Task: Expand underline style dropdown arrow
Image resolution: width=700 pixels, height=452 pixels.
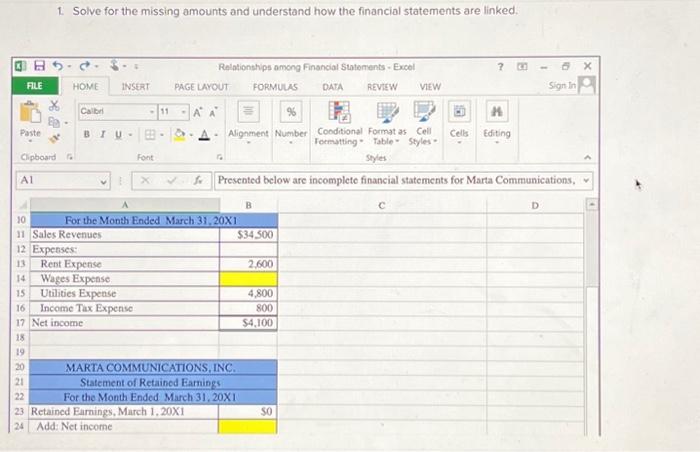Action: pos(130,135)
